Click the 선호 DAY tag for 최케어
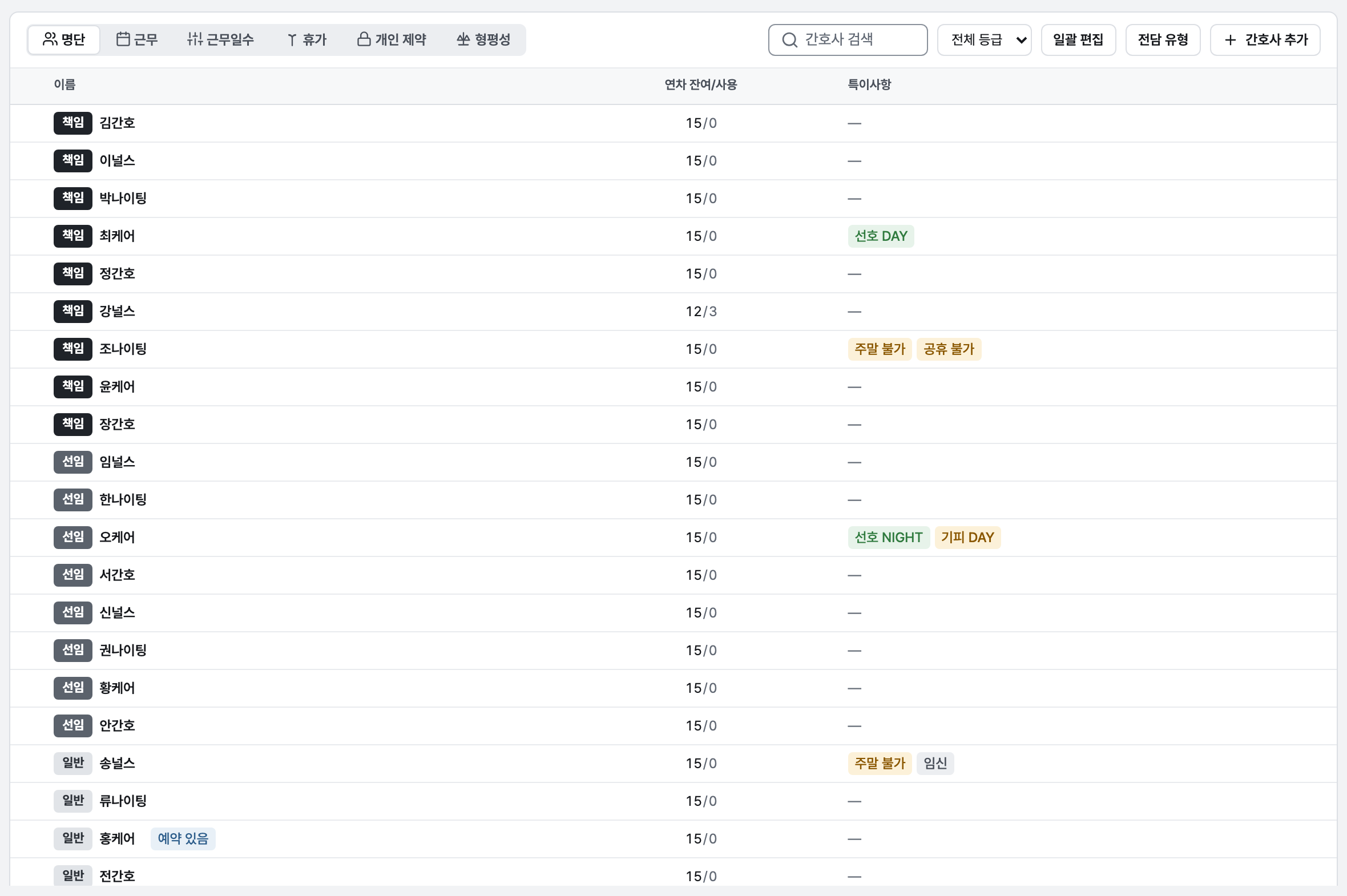 (881, 236)
